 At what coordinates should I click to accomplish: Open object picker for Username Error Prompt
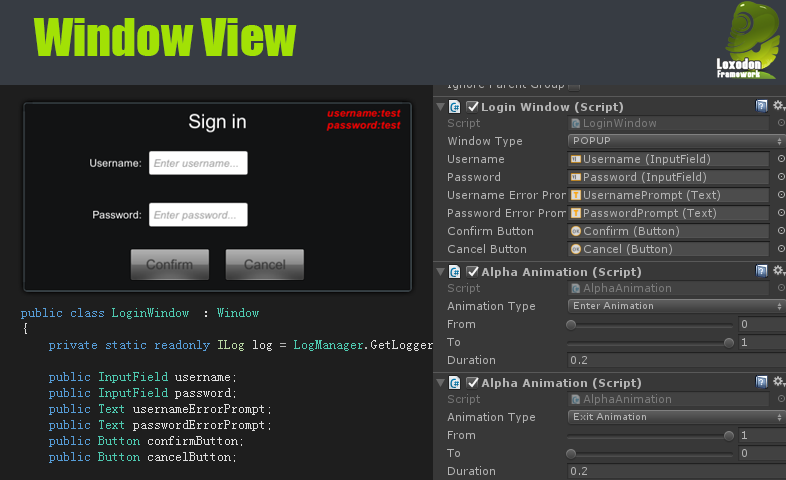pos(781,195)
